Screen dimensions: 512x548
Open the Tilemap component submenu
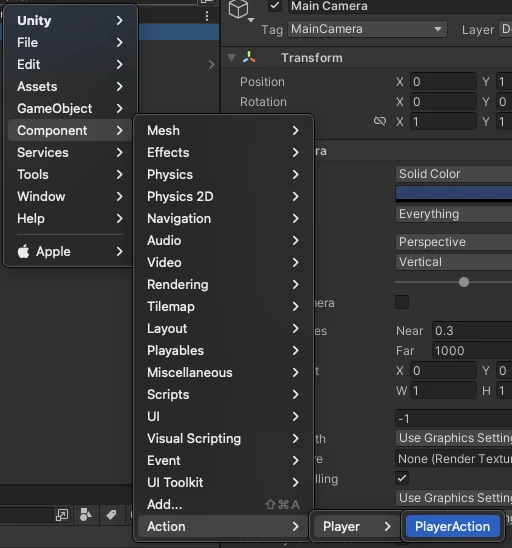[x=223, y=307]
